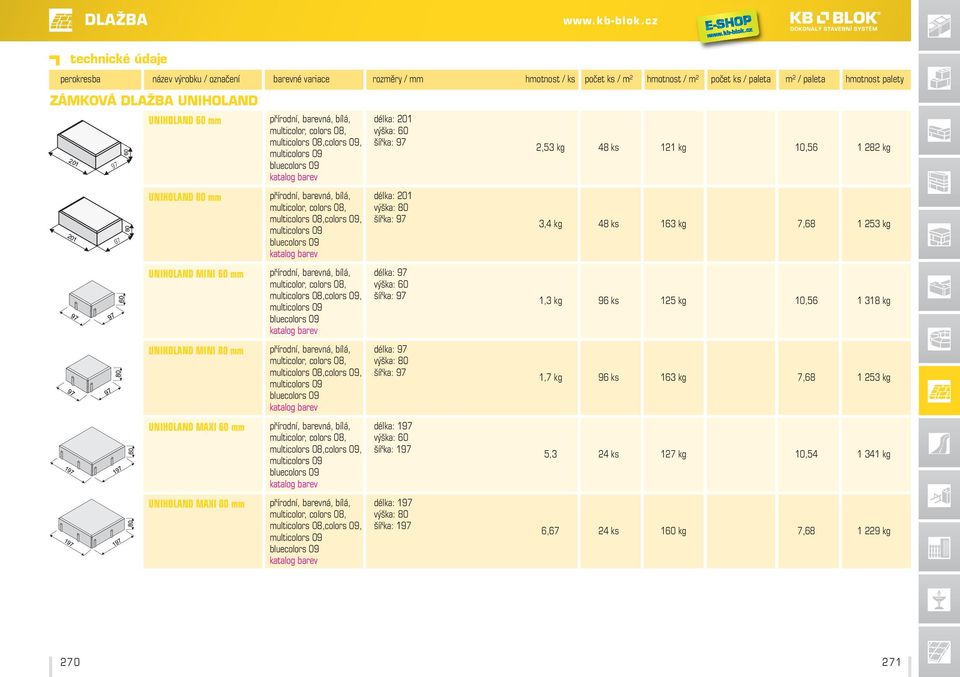This screenshot has width=960, height=677.
Task: Click the '127 kg' weight per m² value
Action: click(673, 454)
